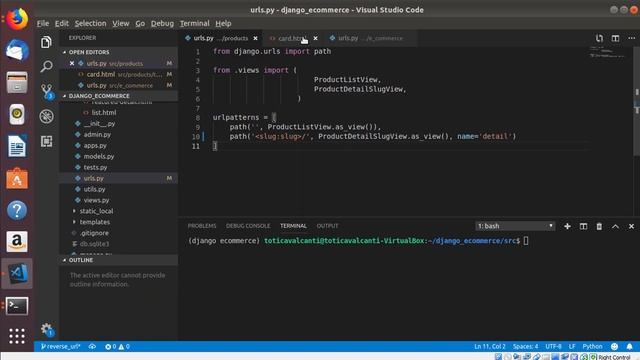Open the View menu
The height and width of the screenshot is (360, 640).
pos(121,23)
